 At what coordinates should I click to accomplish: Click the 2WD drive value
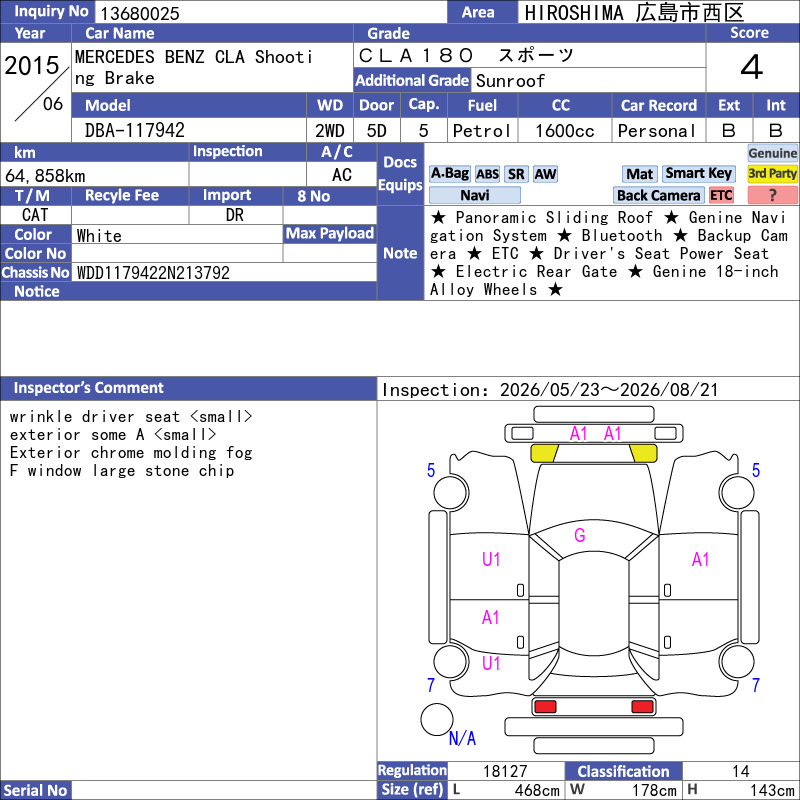(330, 131)
